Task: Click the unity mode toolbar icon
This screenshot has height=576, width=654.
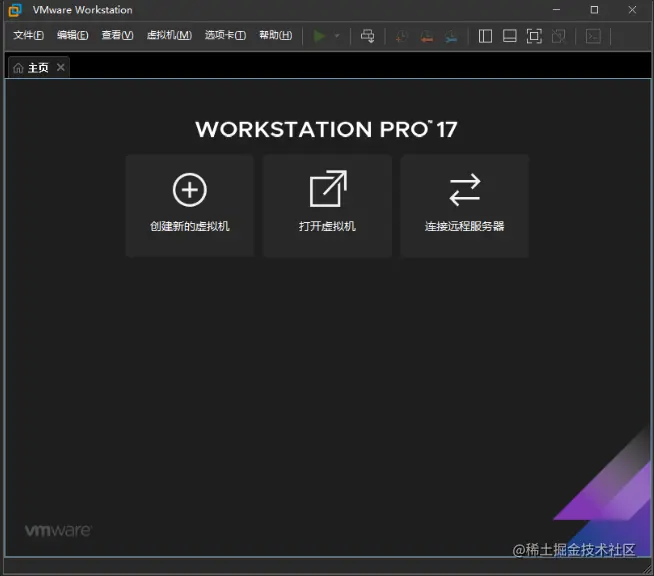Action: coord(559,36)
